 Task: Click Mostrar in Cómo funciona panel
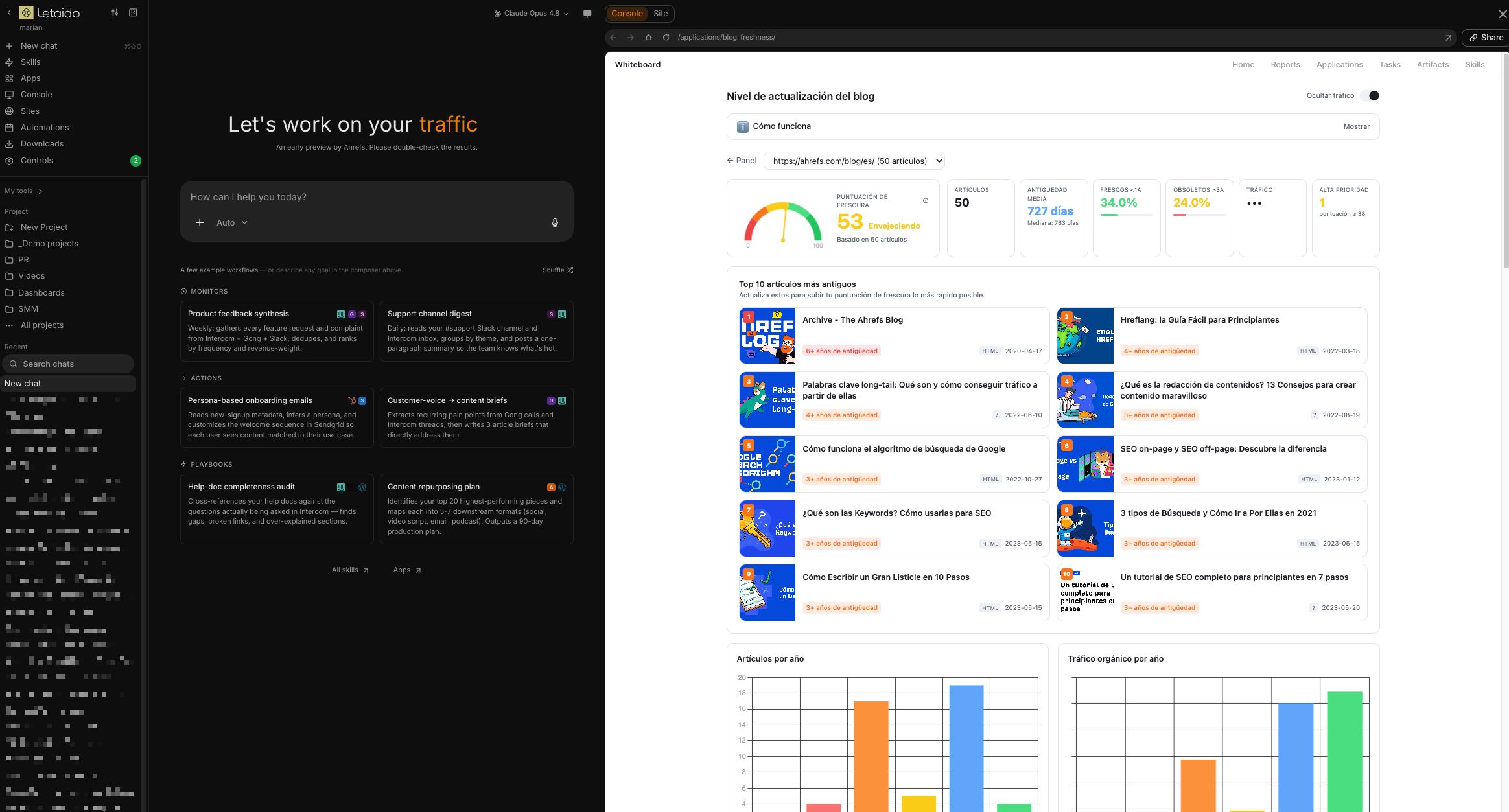coord(1357,127)
